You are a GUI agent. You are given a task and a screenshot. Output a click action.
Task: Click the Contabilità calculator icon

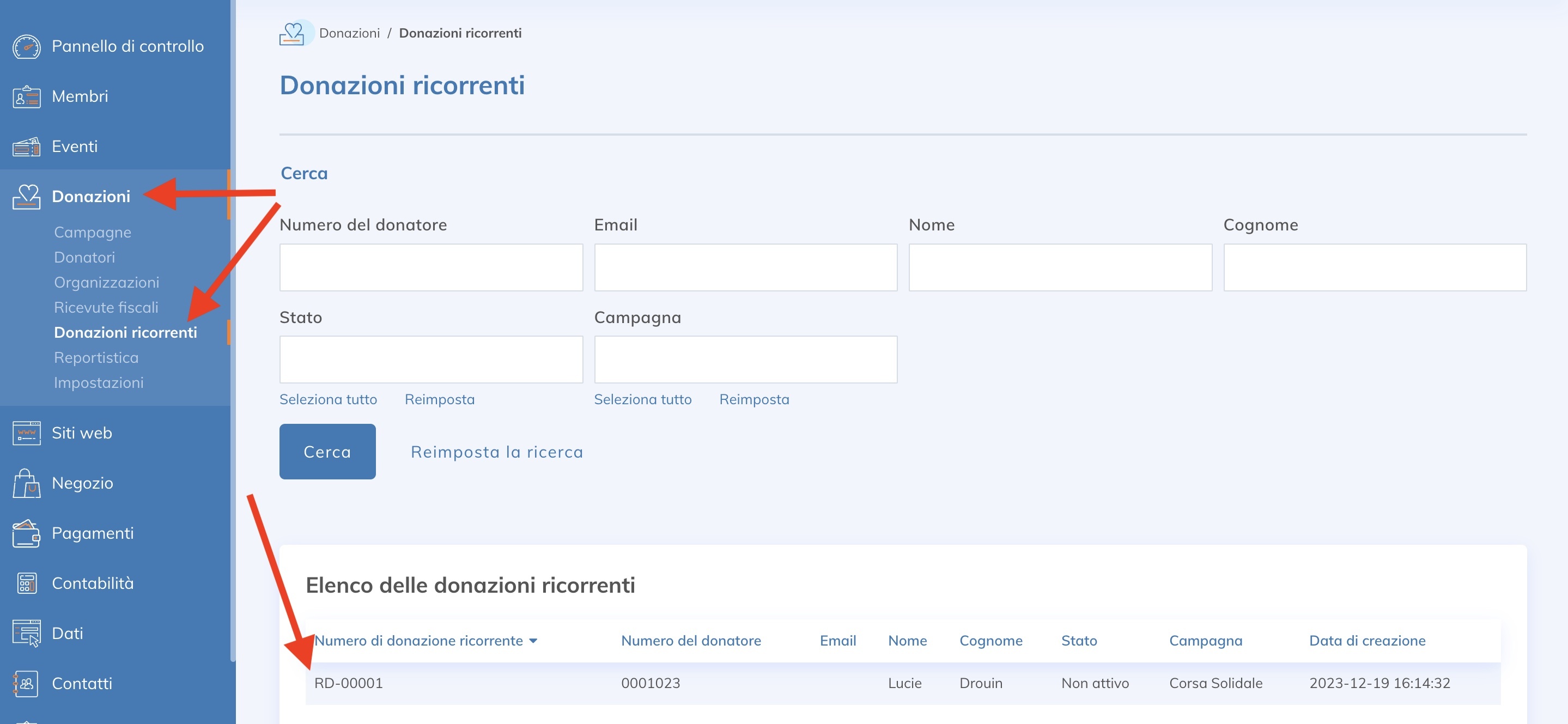[x=26, y=583]
